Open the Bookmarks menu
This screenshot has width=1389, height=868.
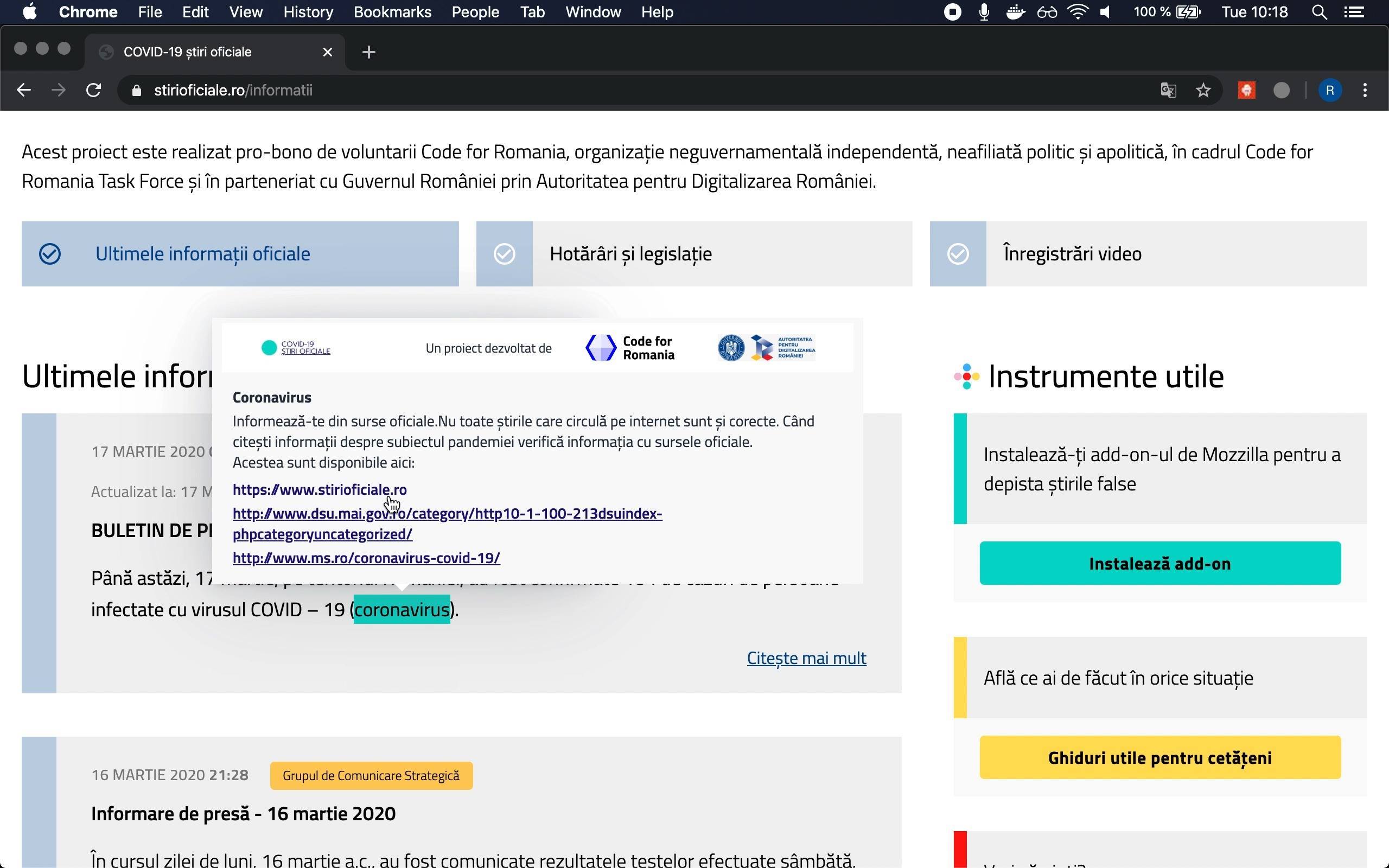click(x=392, y=12)
